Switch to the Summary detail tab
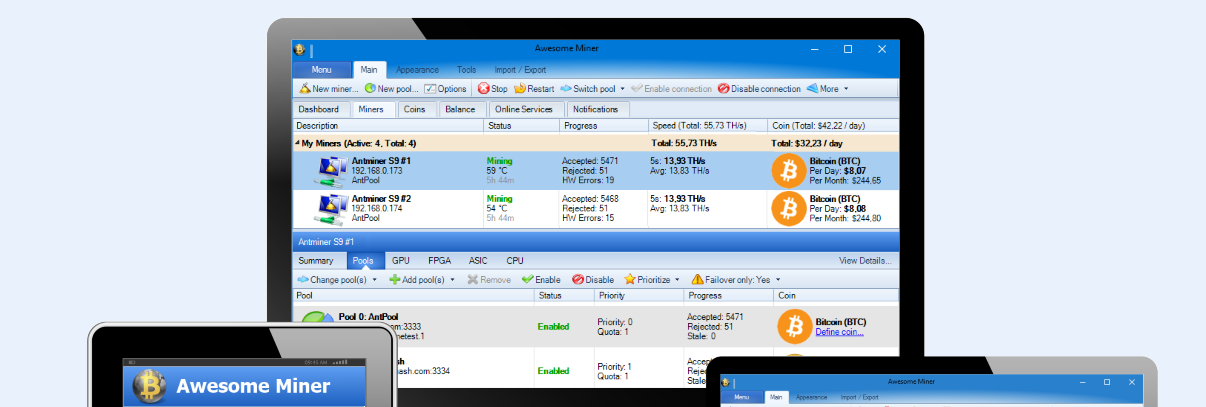The width and height of the screenshot is (1206, 407). tap(316, 260)
